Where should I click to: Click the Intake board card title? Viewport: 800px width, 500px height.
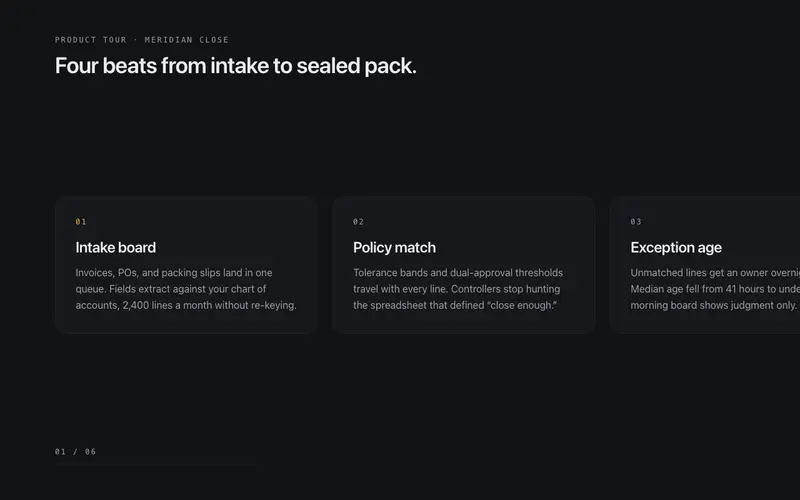pos(116,247)
